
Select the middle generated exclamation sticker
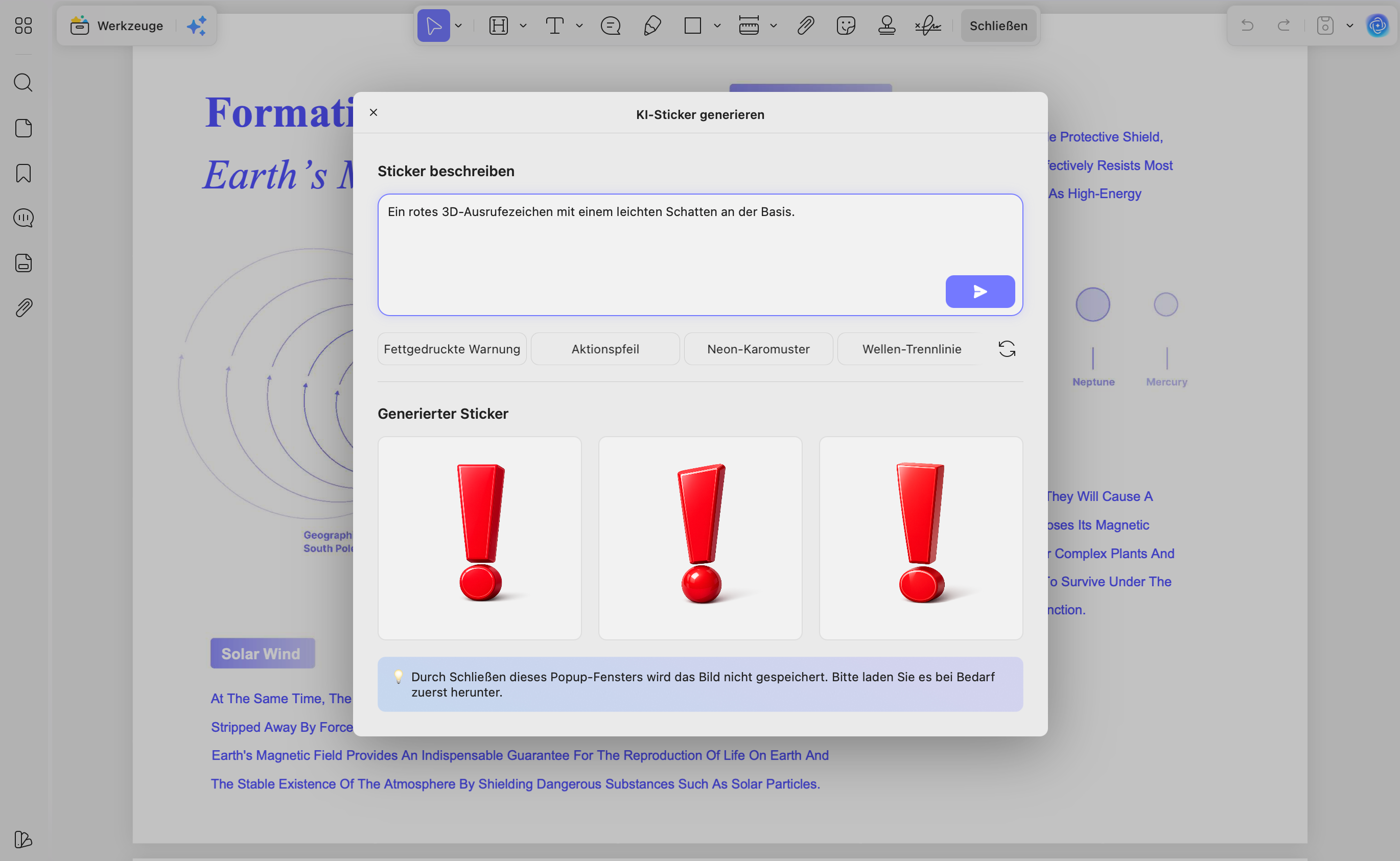coord(700,538)
